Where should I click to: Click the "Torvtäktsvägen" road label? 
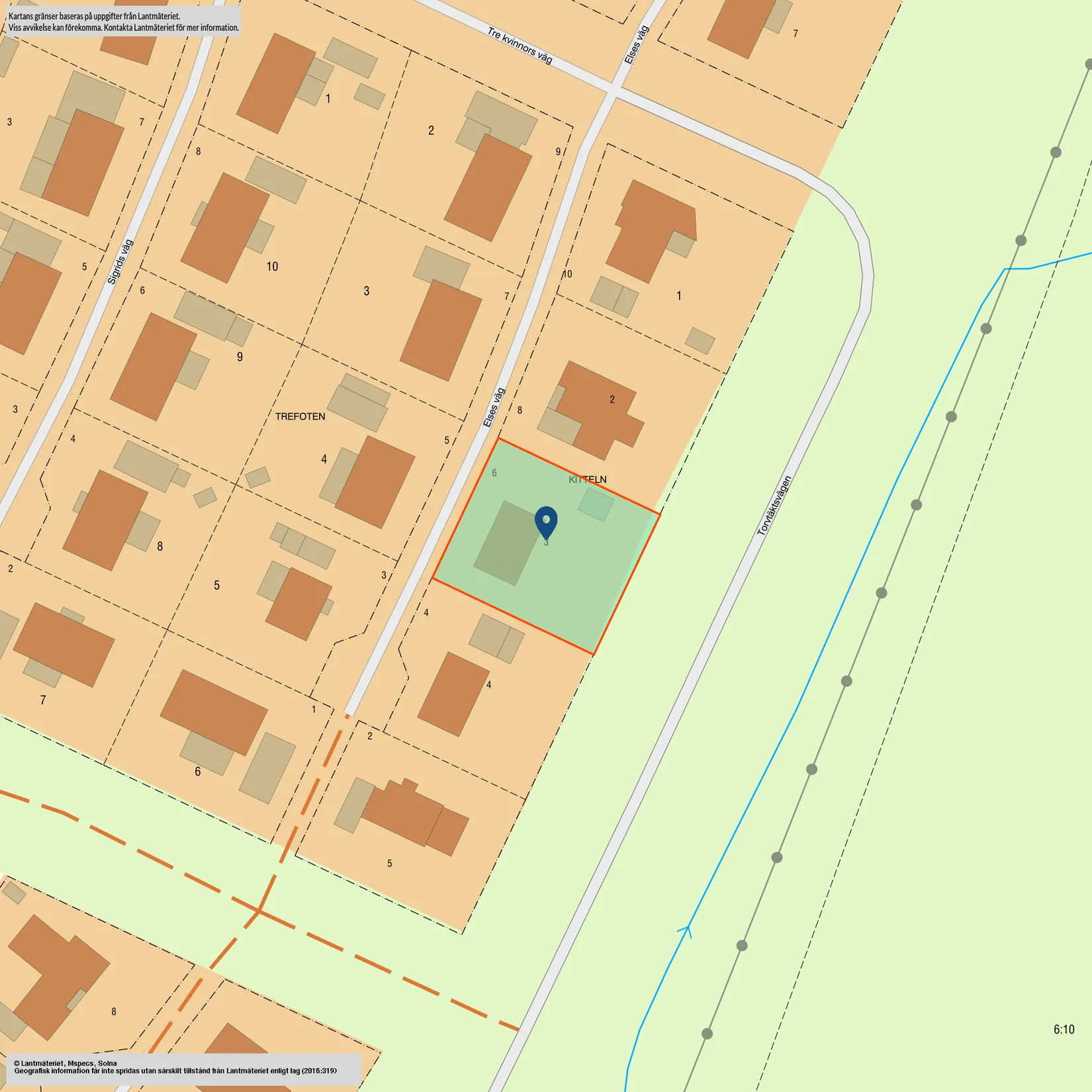point(774,506)
